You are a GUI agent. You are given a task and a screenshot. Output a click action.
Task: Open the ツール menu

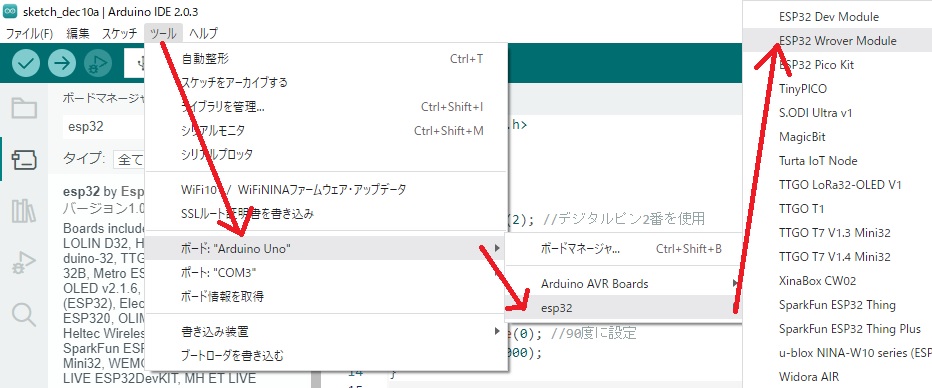[x=163, y=34]
